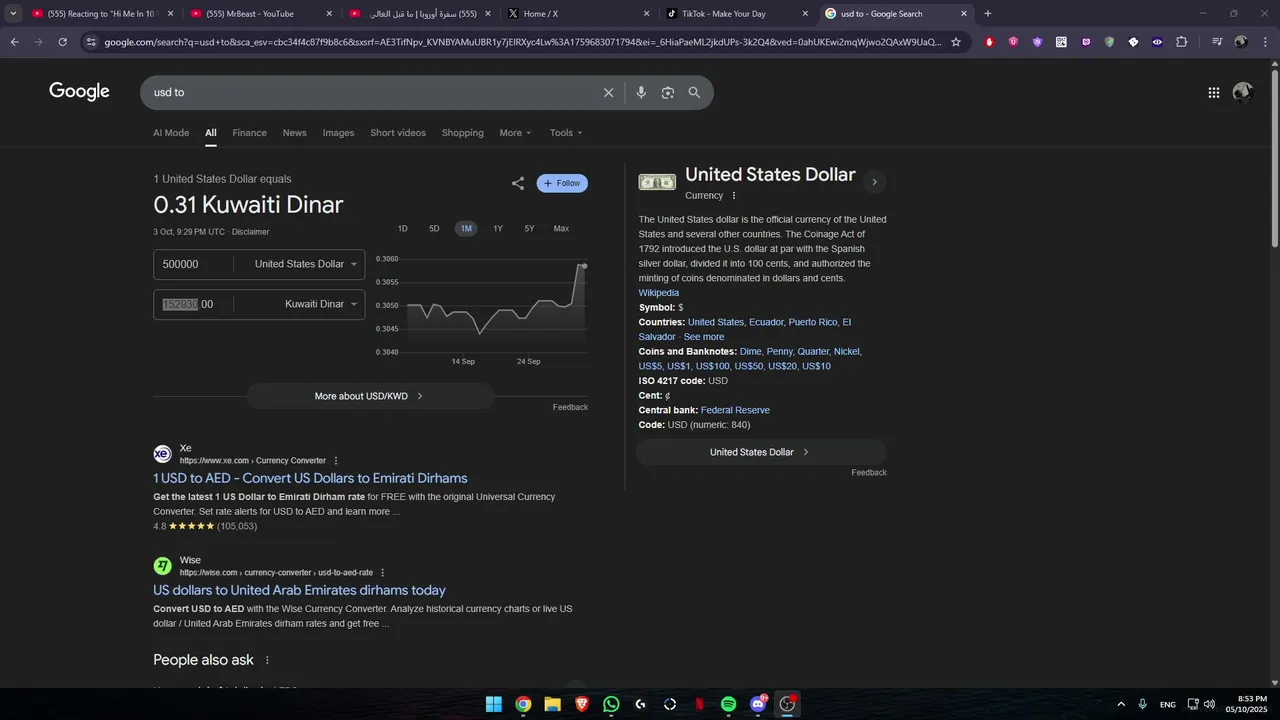Click the United States Dollar panel button
The height and width of the screenshot is (720, 1280).
[x=761, y=452]
